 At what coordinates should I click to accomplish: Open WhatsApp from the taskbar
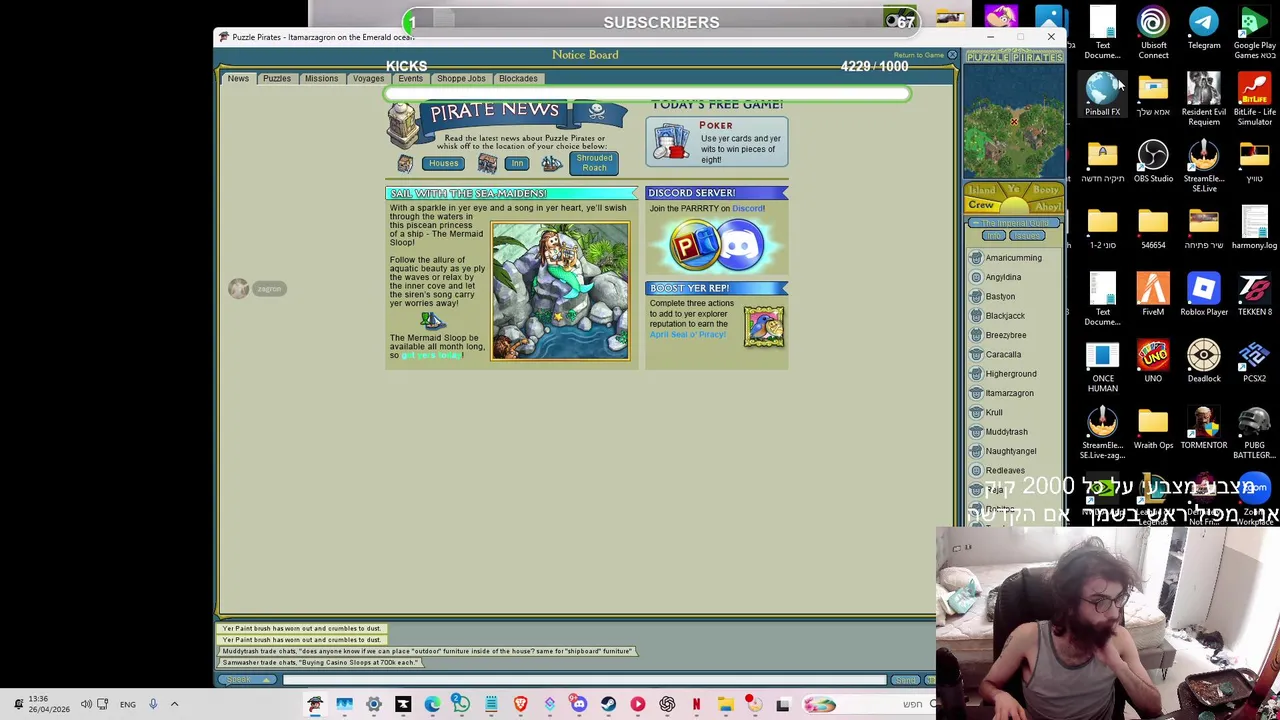(461, 704)
